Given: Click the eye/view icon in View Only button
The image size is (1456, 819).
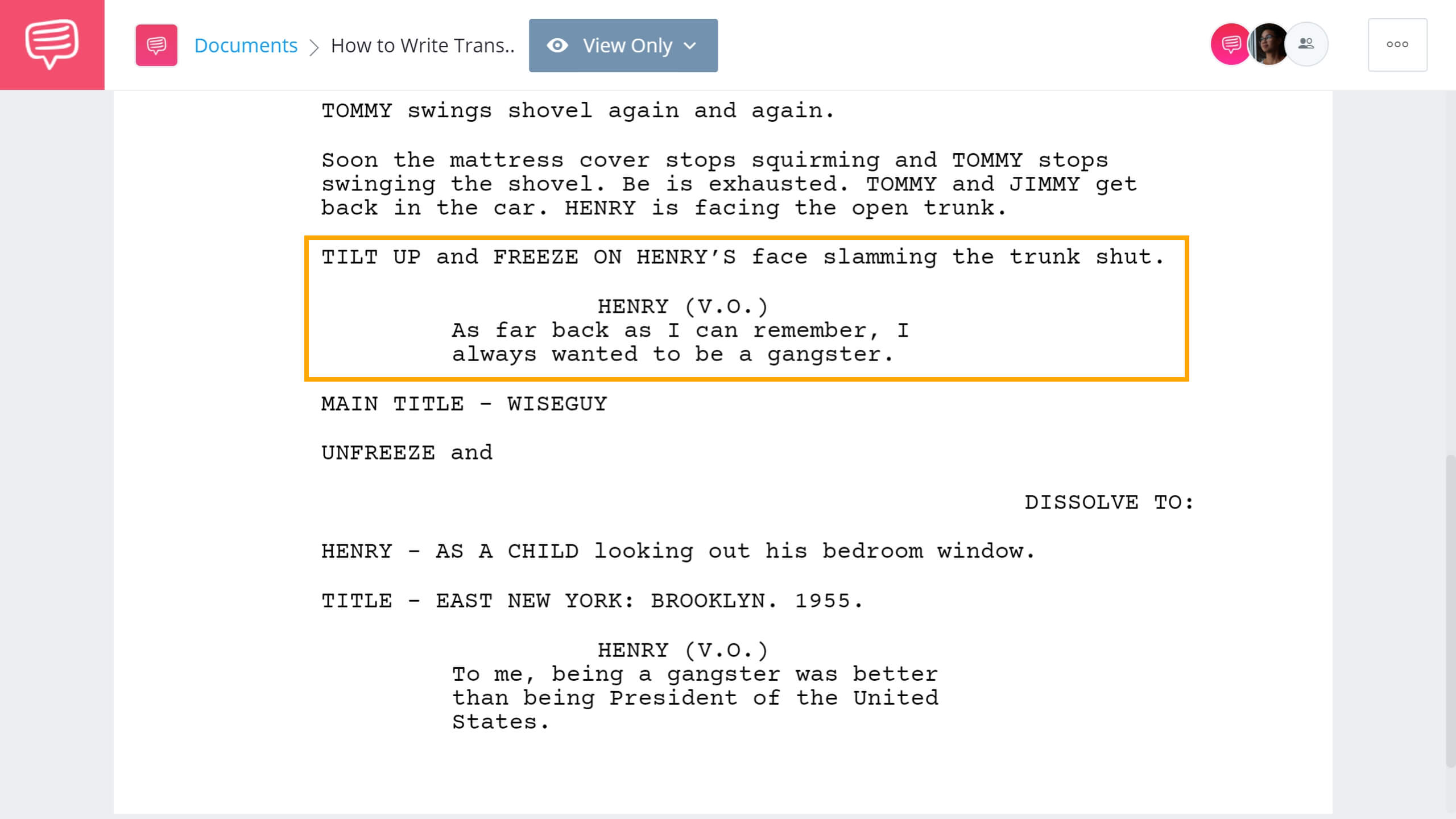Looking at the screenshot, I should coord(557,45).
